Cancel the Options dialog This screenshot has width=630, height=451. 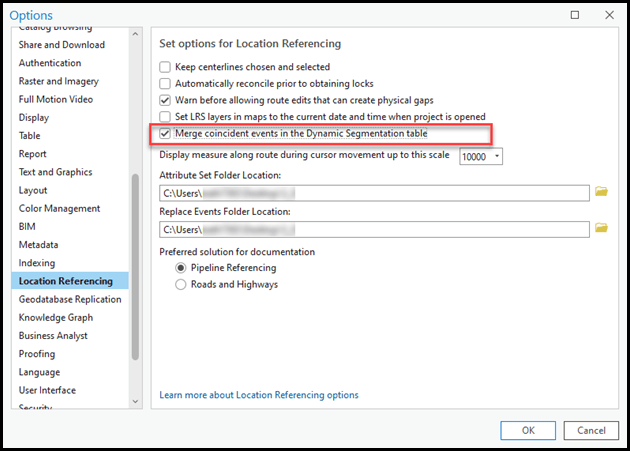tap(584, 430)
